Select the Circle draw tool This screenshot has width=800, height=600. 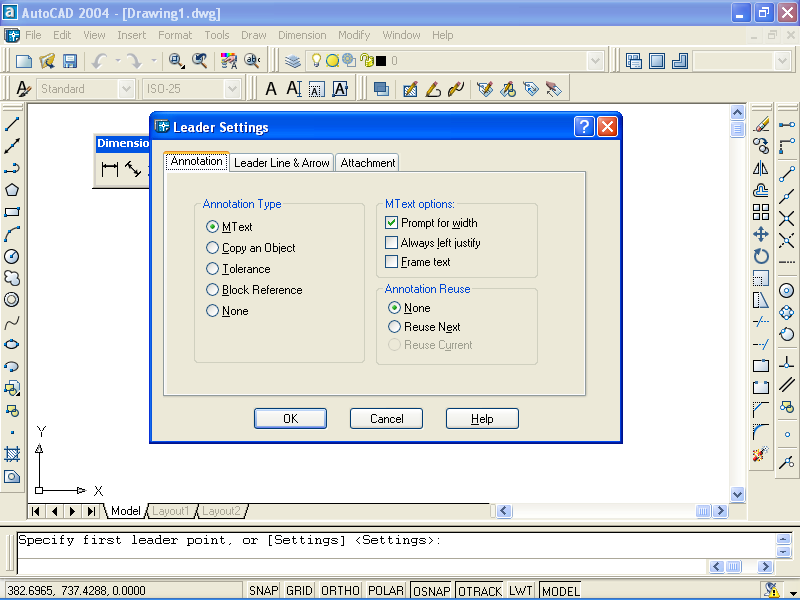[12, 256]
